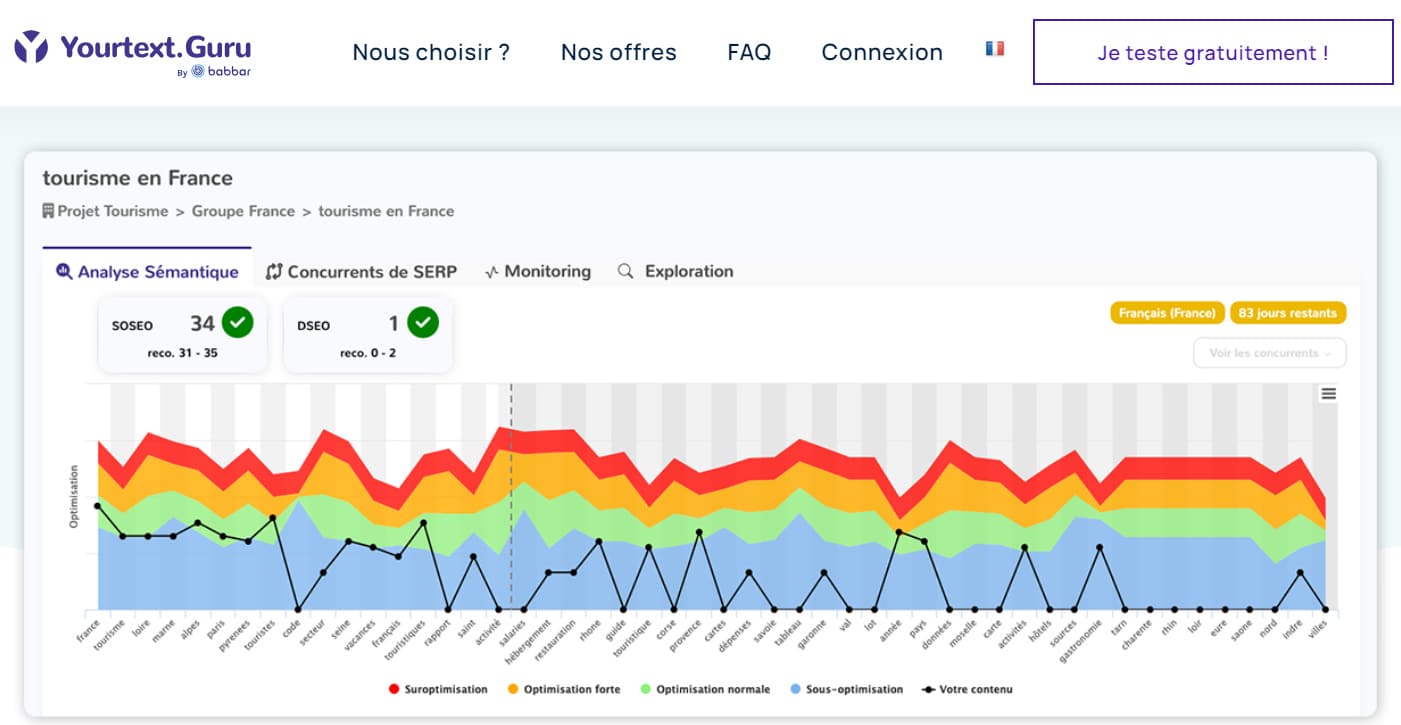Toggle the Optimisation forte legend series
Image resolution: width=1401 pixels, height=725 pixels.
pyautogui.click(x=563, y=689)
